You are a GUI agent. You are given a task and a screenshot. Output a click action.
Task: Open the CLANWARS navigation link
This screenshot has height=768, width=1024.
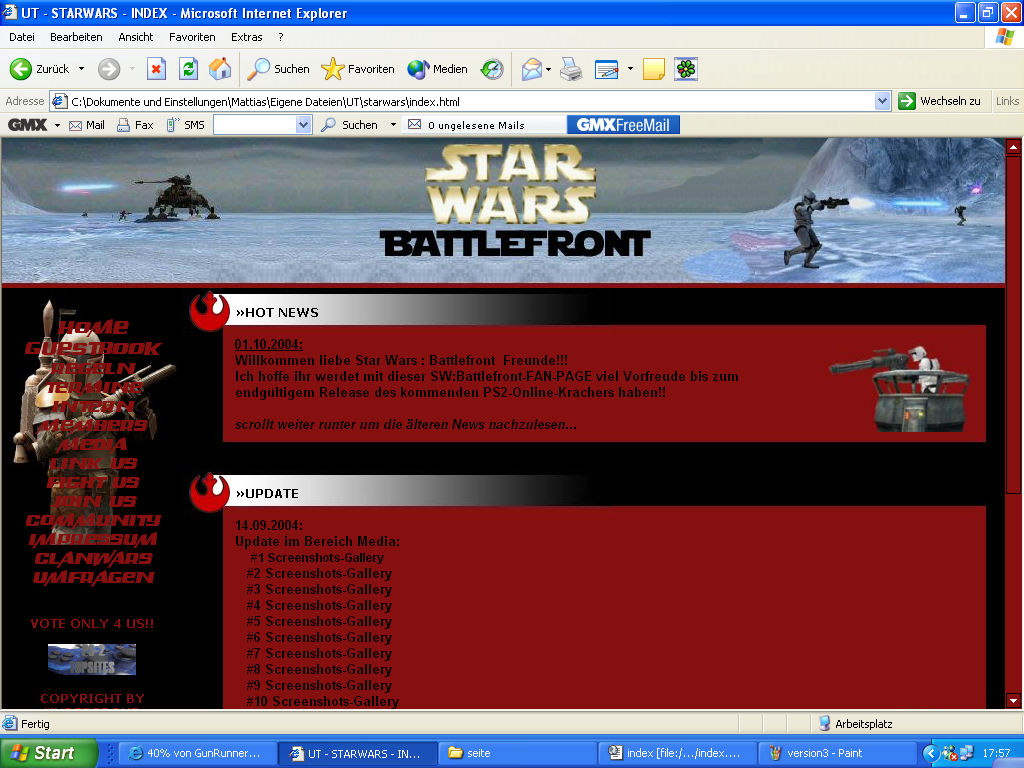click(x=93, y=558)
